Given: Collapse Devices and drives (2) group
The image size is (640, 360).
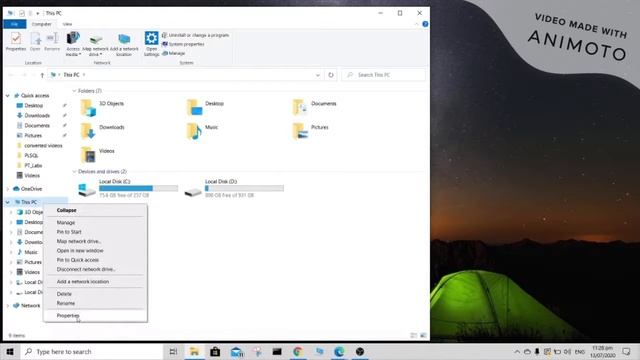Looking at the screenshot, I should 74,172.
